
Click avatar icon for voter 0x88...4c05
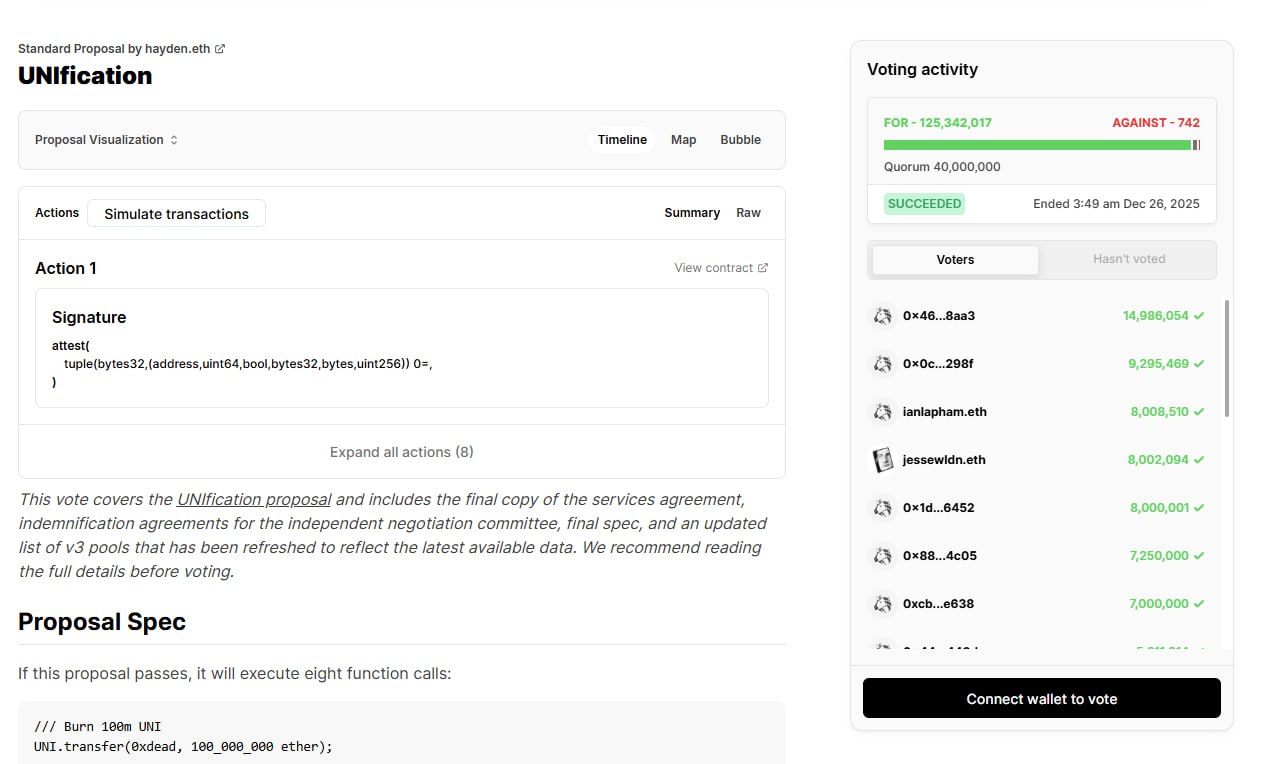point(882,556)
